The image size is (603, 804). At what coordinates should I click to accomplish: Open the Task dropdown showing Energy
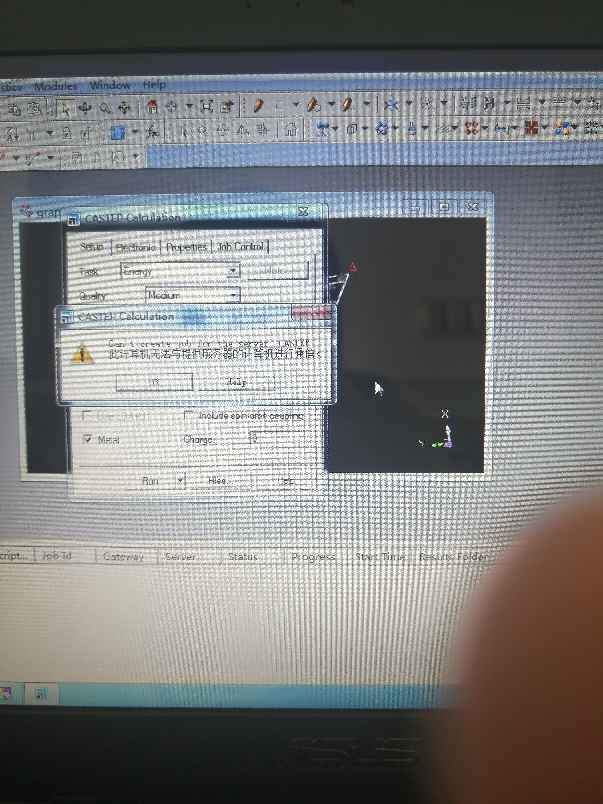(233, 270)
